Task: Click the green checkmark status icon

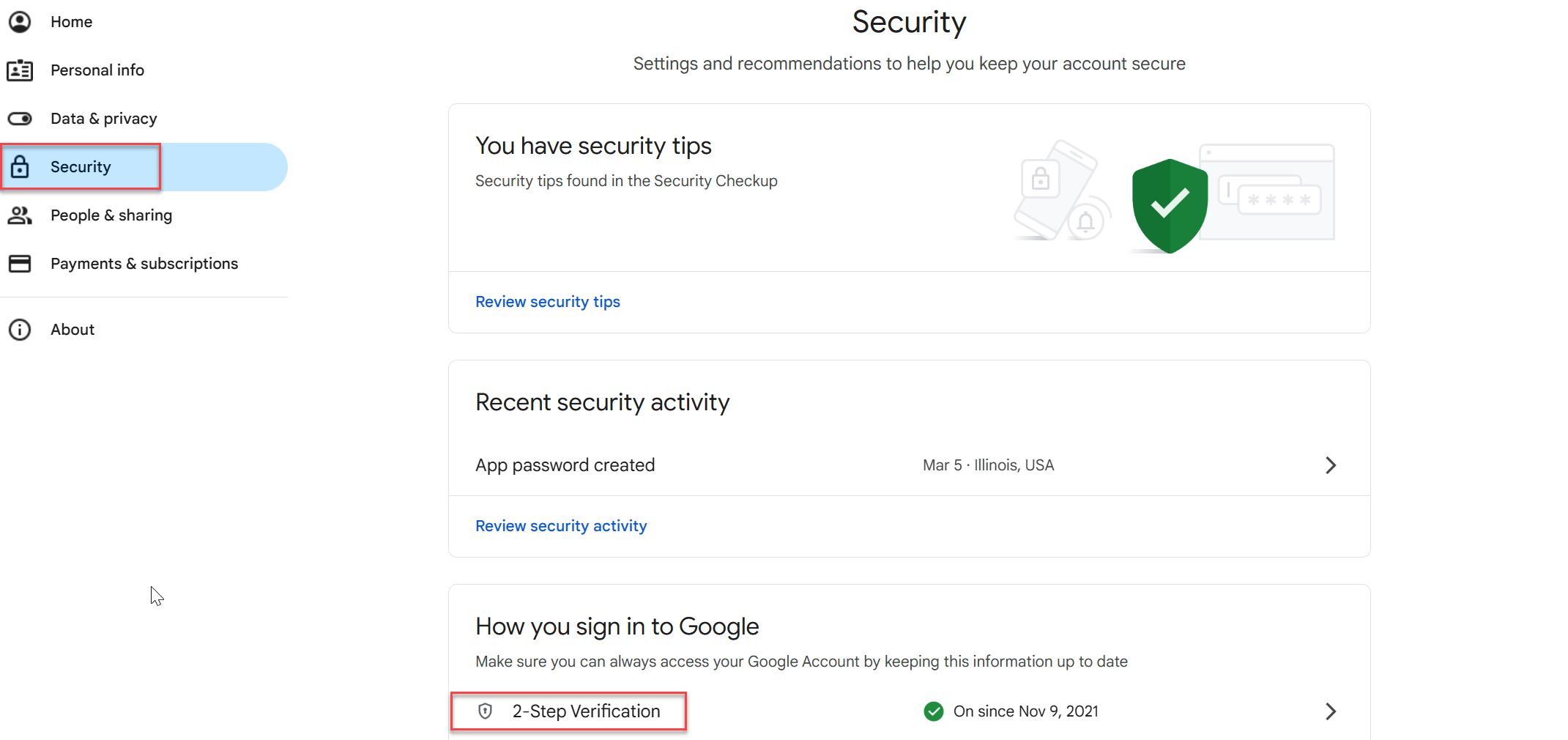Action: [x=934, y=711]
